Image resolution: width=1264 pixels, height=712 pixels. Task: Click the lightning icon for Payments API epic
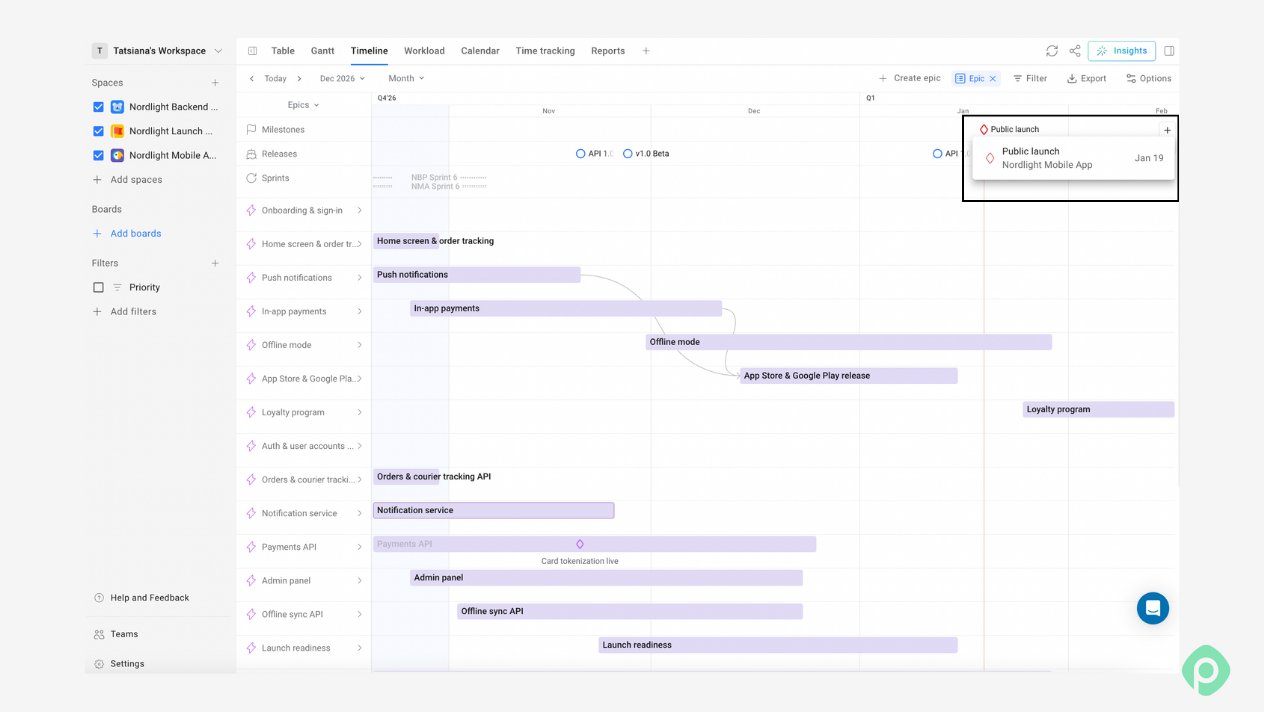(252, 547)
